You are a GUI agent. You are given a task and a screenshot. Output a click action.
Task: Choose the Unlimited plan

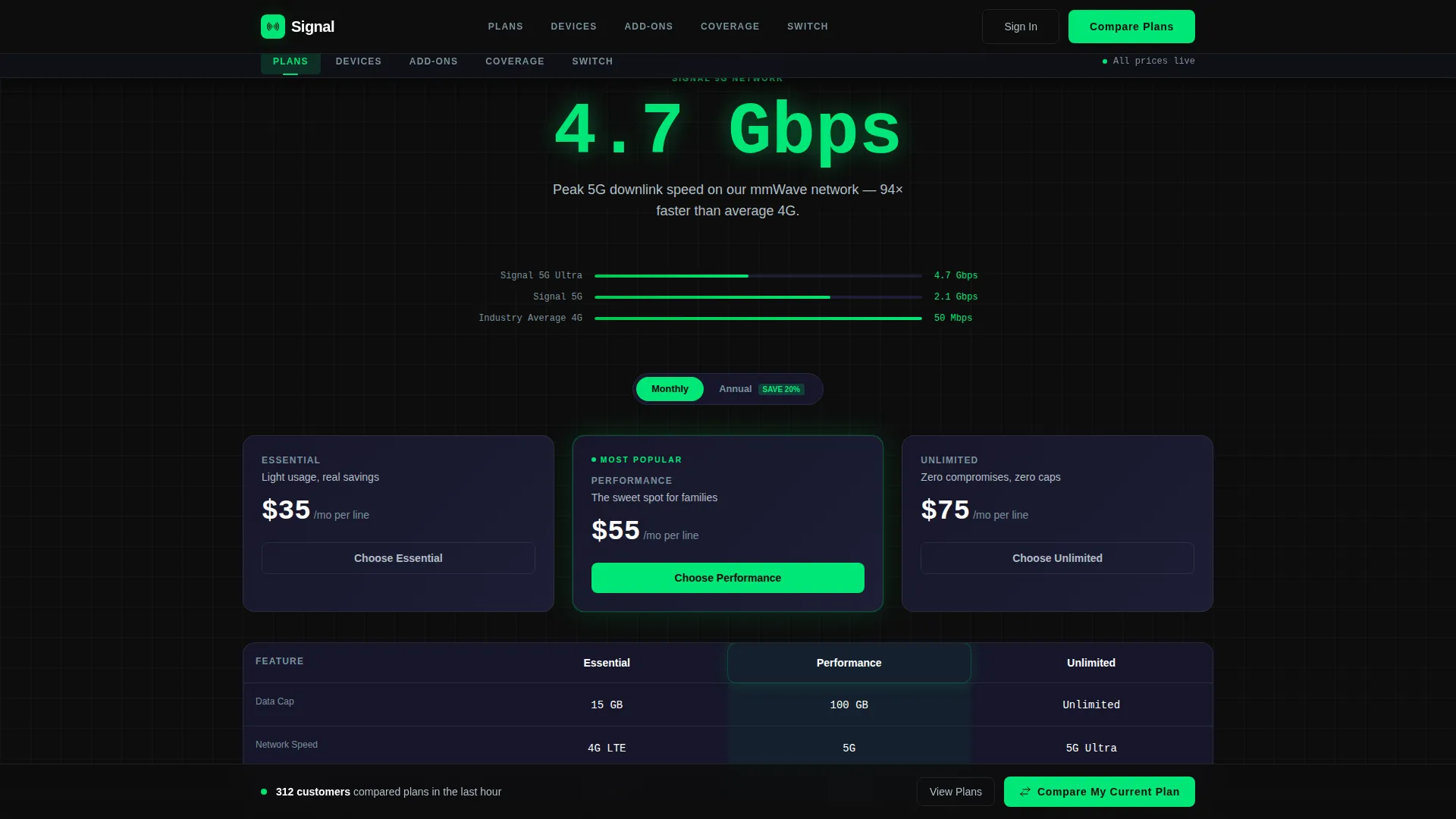click(1057, 558)
